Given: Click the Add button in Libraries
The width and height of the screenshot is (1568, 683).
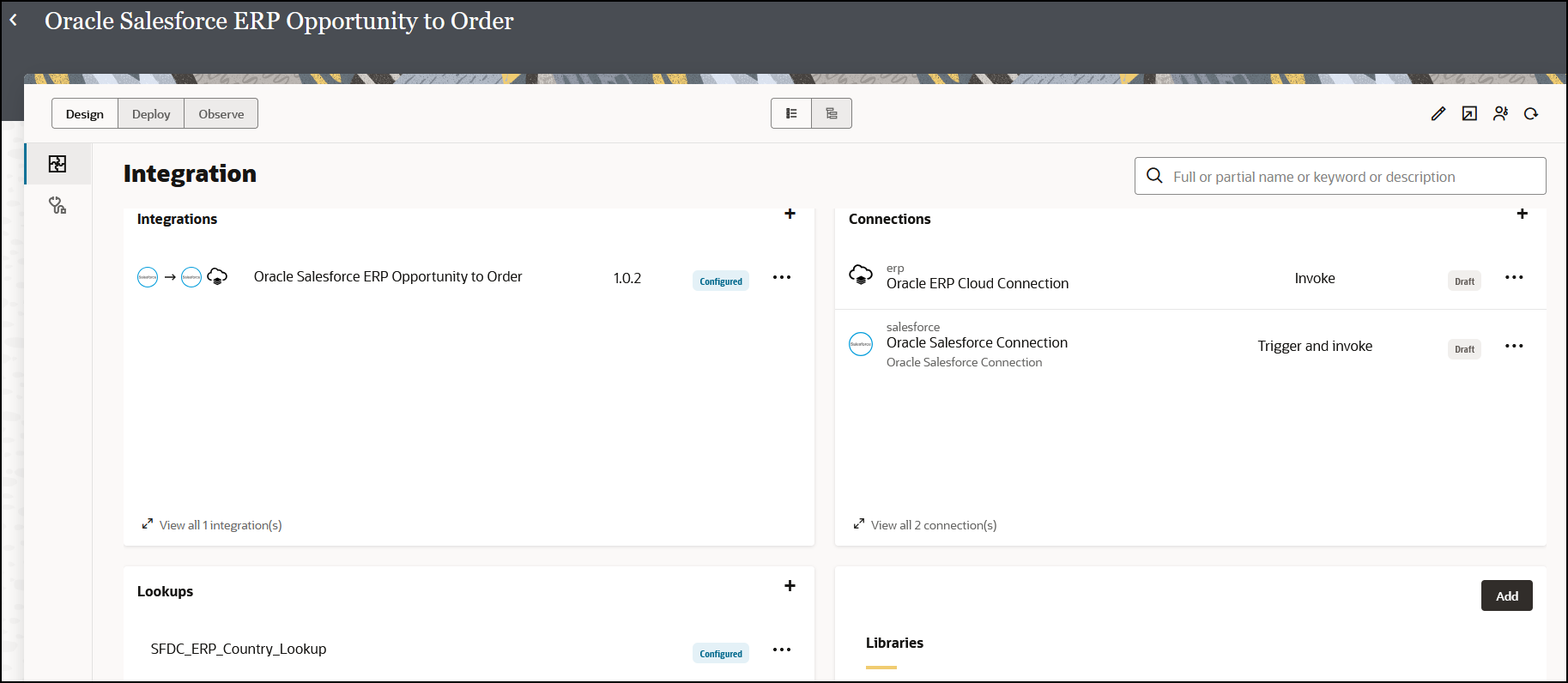Looking at the screenshot, I should [x=1507, y=595].
